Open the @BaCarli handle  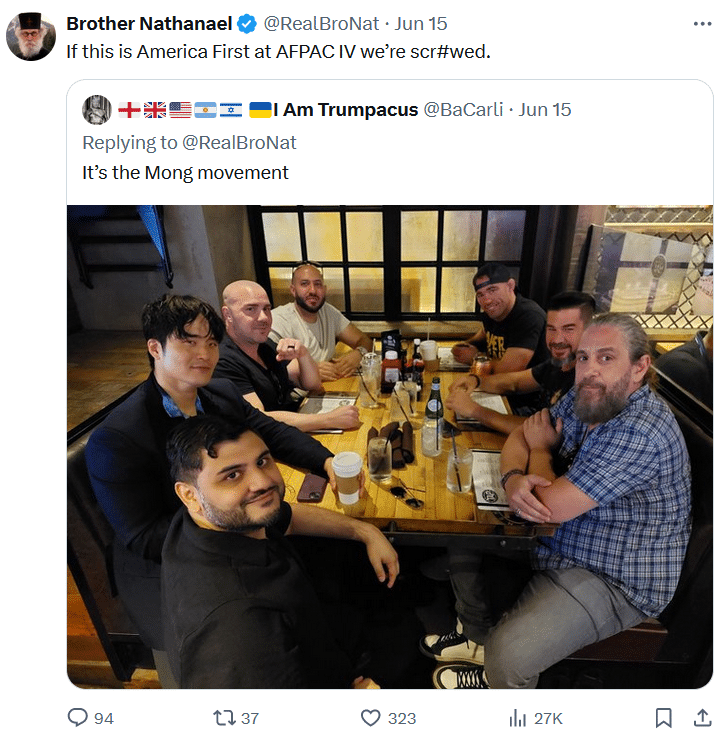click(x=463, y=110)
